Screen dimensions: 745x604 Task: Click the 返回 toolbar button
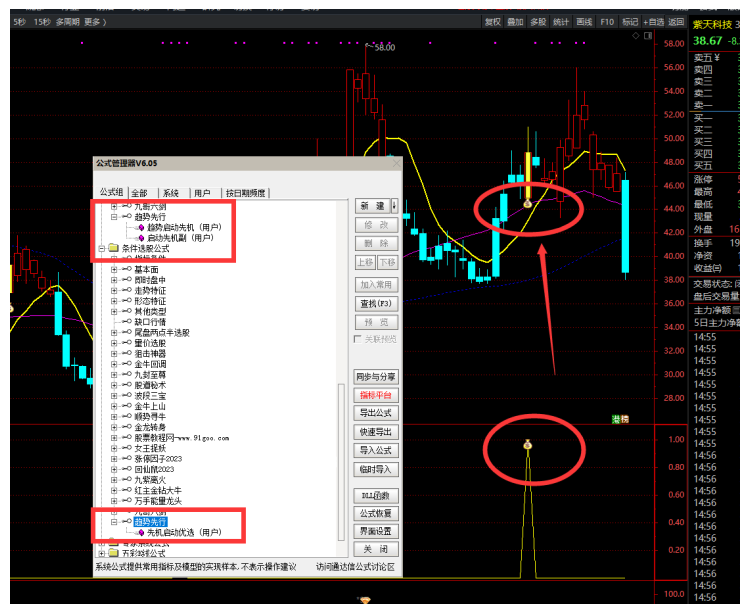(x=676, y=22)
